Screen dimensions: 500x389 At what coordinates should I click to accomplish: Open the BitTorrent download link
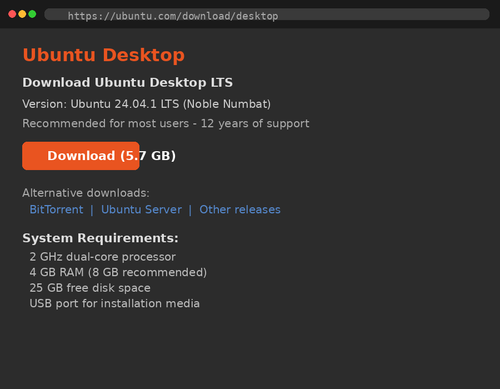coord(56,209)
